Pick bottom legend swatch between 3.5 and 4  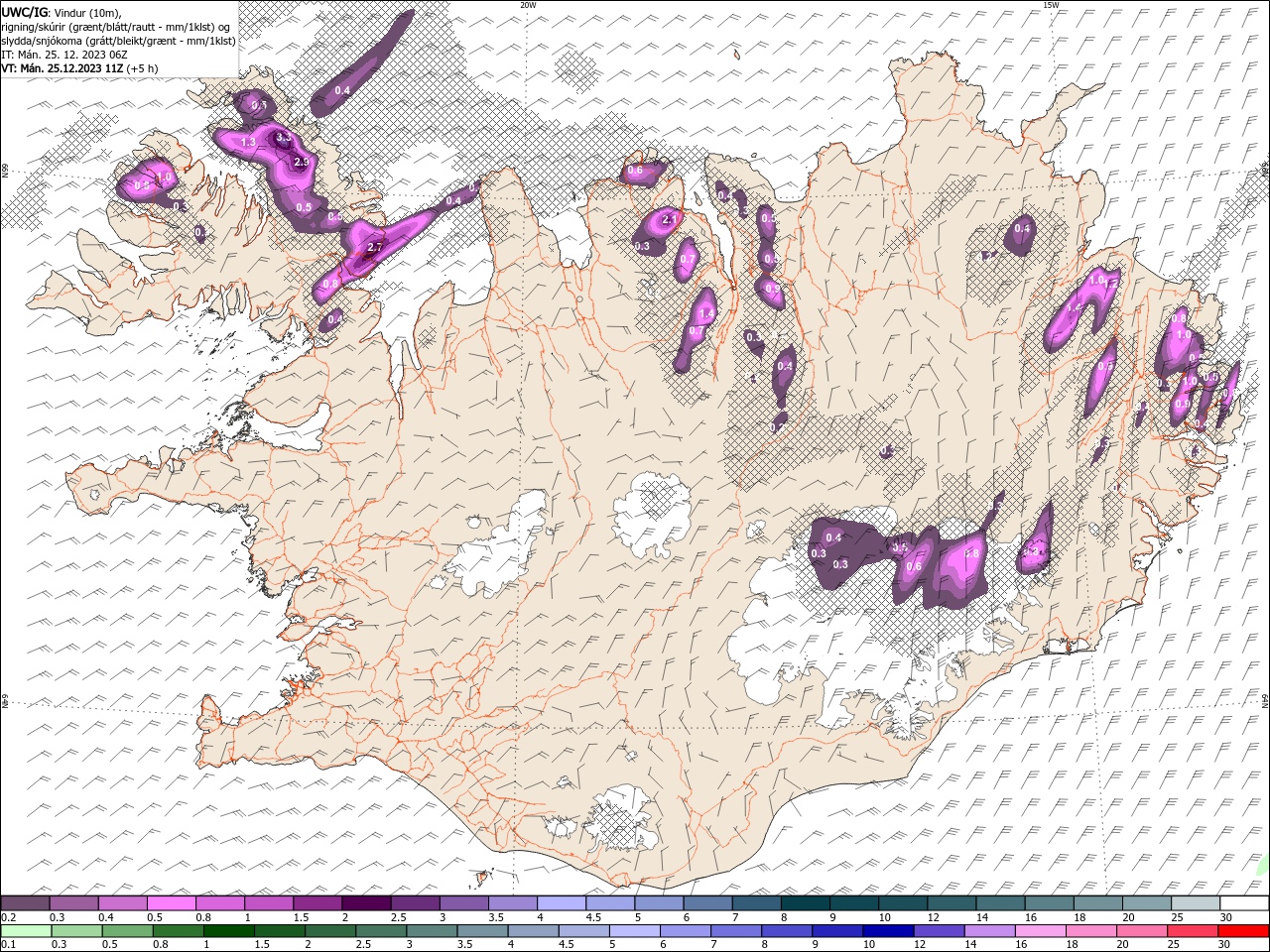coord(482,931)
